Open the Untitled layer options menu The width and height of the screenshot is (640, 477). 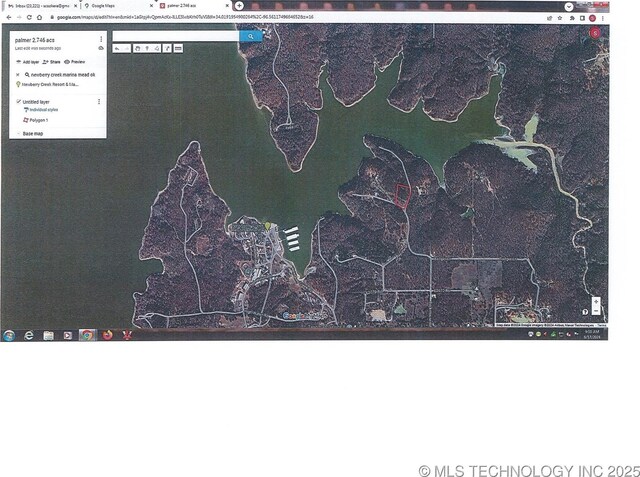tap(99, 101)
